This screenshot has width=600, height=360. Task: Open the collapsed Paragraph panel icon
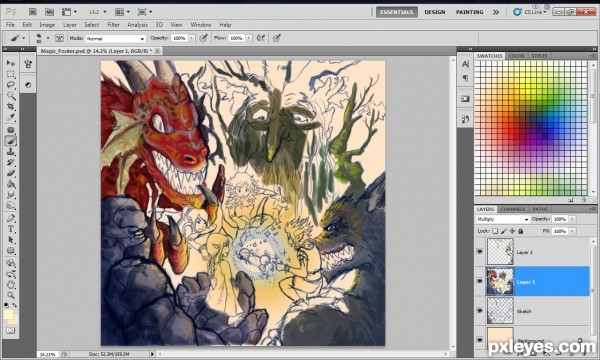coord(465,78)
